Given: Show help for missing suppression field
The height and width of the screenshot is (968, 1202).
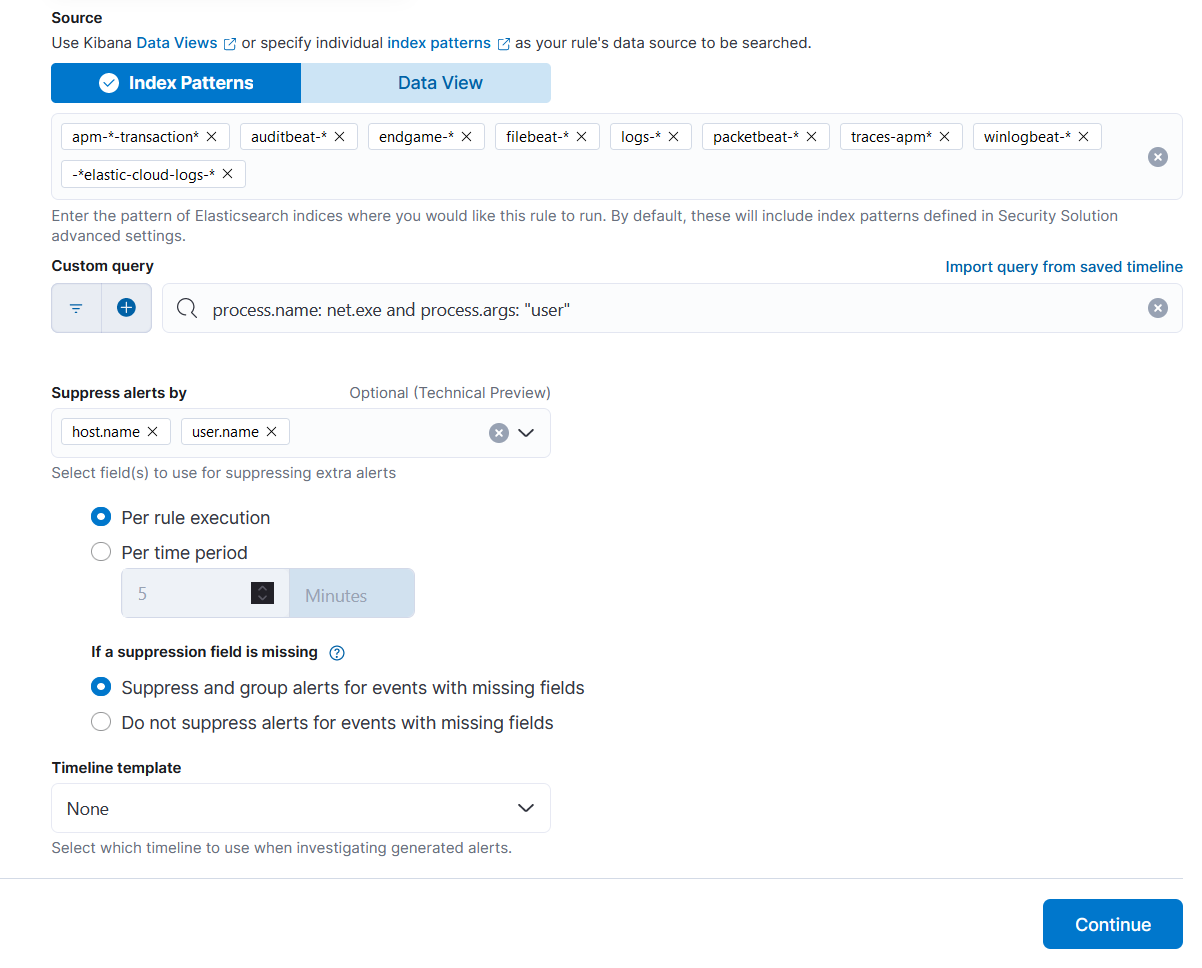Looking at the screenshot, I should click(x=337, y=653).
